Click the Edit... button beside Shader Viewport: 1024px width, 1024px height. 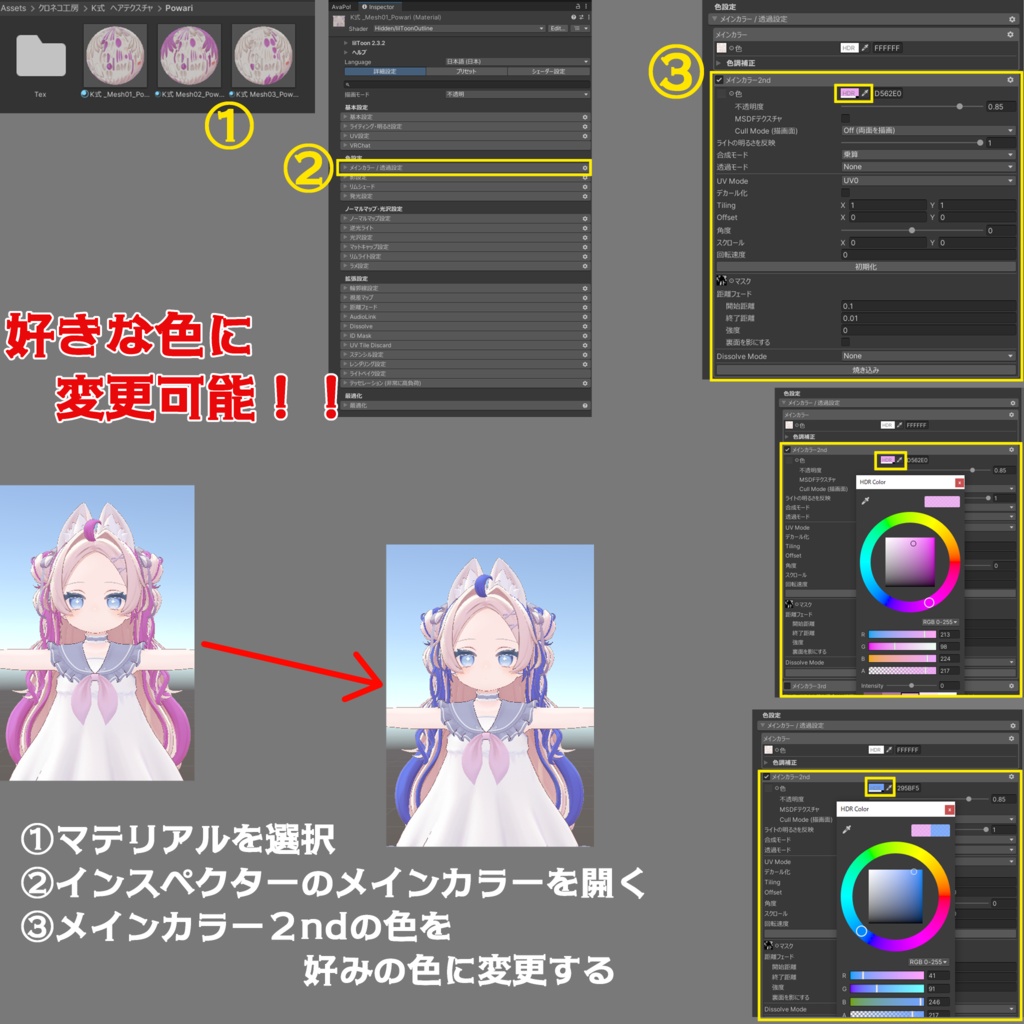[x=558, y=29]
